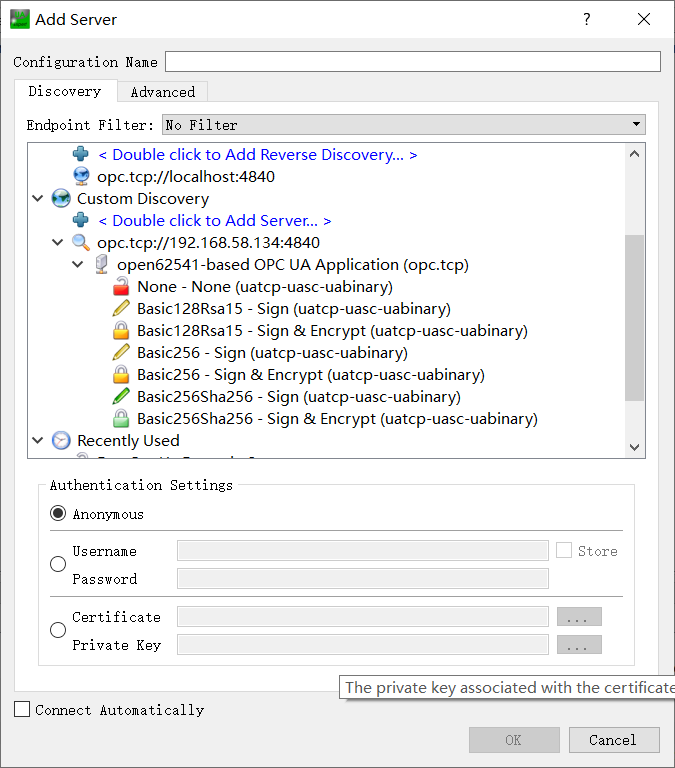Screen dimensions: 675x768
Task: Click the globe icon of opc.tcp://localhost:4840
Action: coord(81,176)
